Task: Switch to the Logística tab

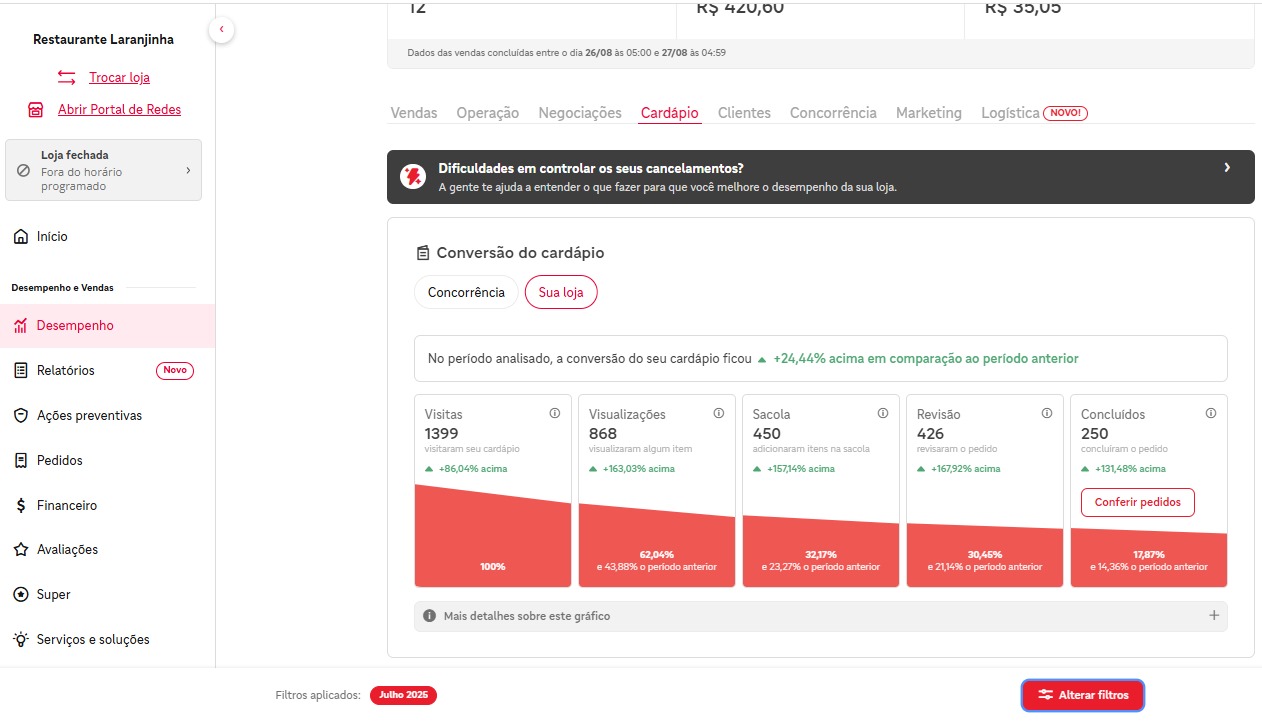Action: point(1010,113)
